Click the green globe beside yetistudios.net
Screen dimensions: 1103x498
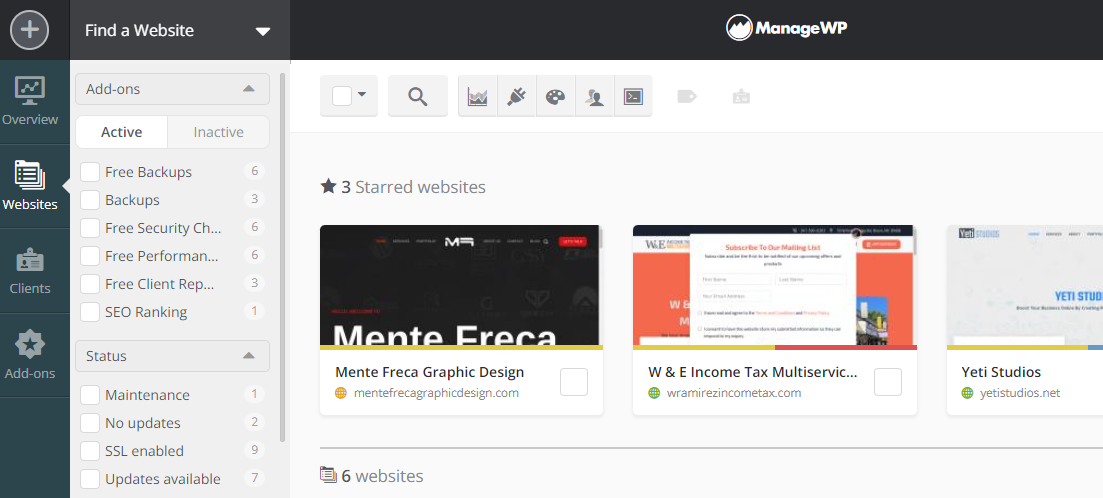tap(967, 392)
